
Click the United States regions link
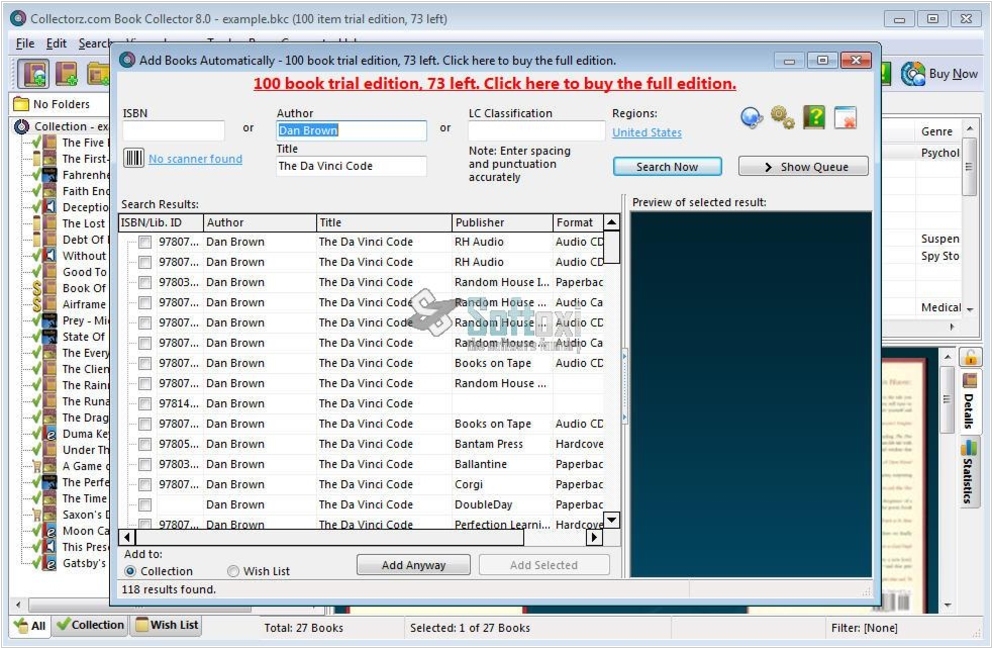pyautogui.click(x=646, y=133)
